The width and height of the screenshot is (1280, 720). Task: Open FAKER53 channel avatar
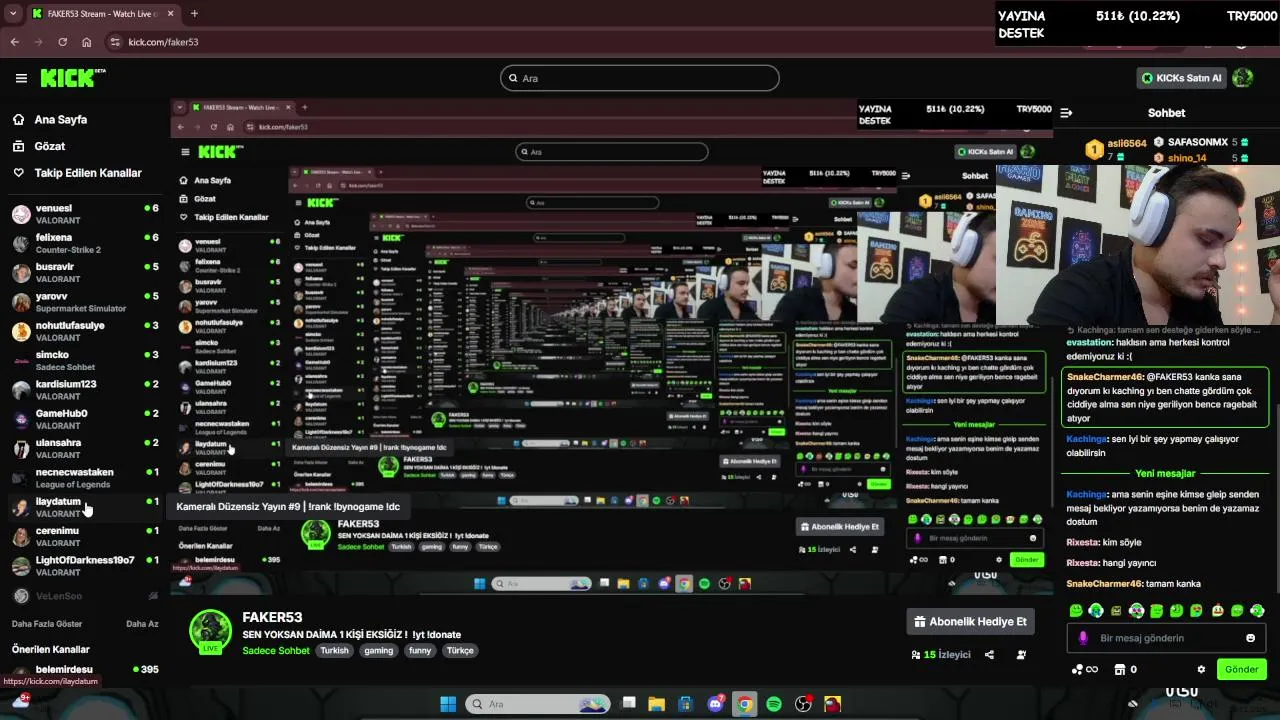pyautogui.click(x=210, y=631)
